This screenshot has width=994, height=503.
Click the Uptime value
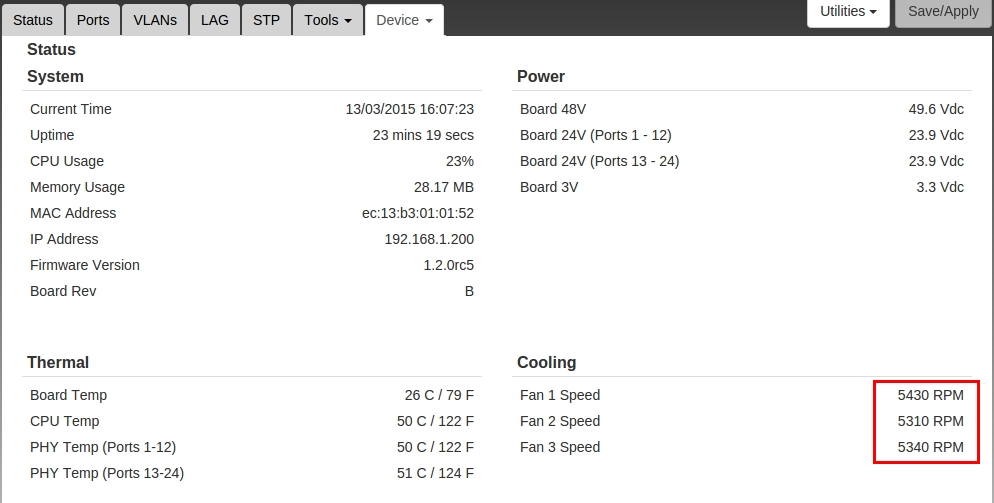(x=423, y=135)
